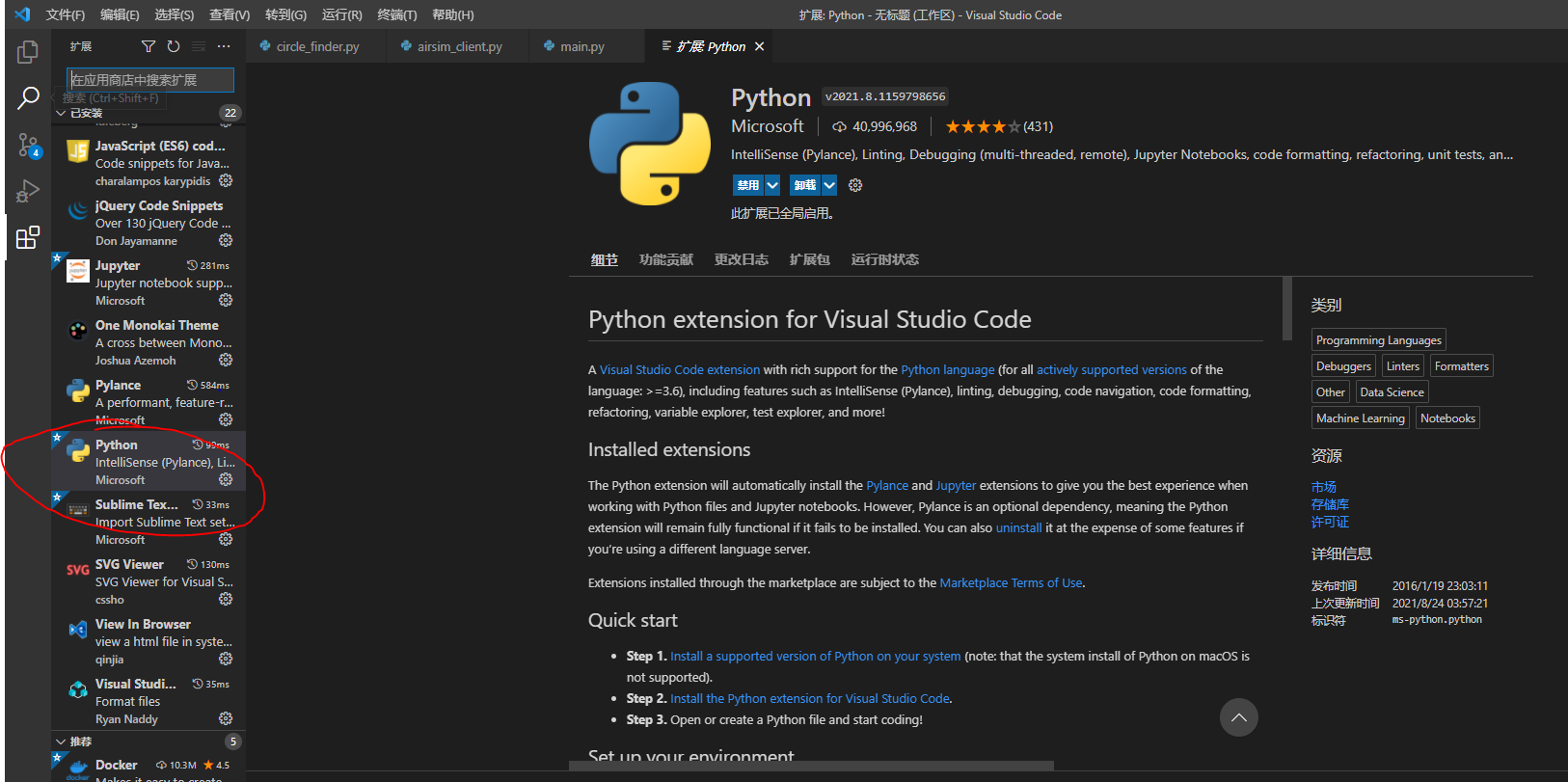Click the Data Science category tag
1568x782 pixels.
[1392, 392]
